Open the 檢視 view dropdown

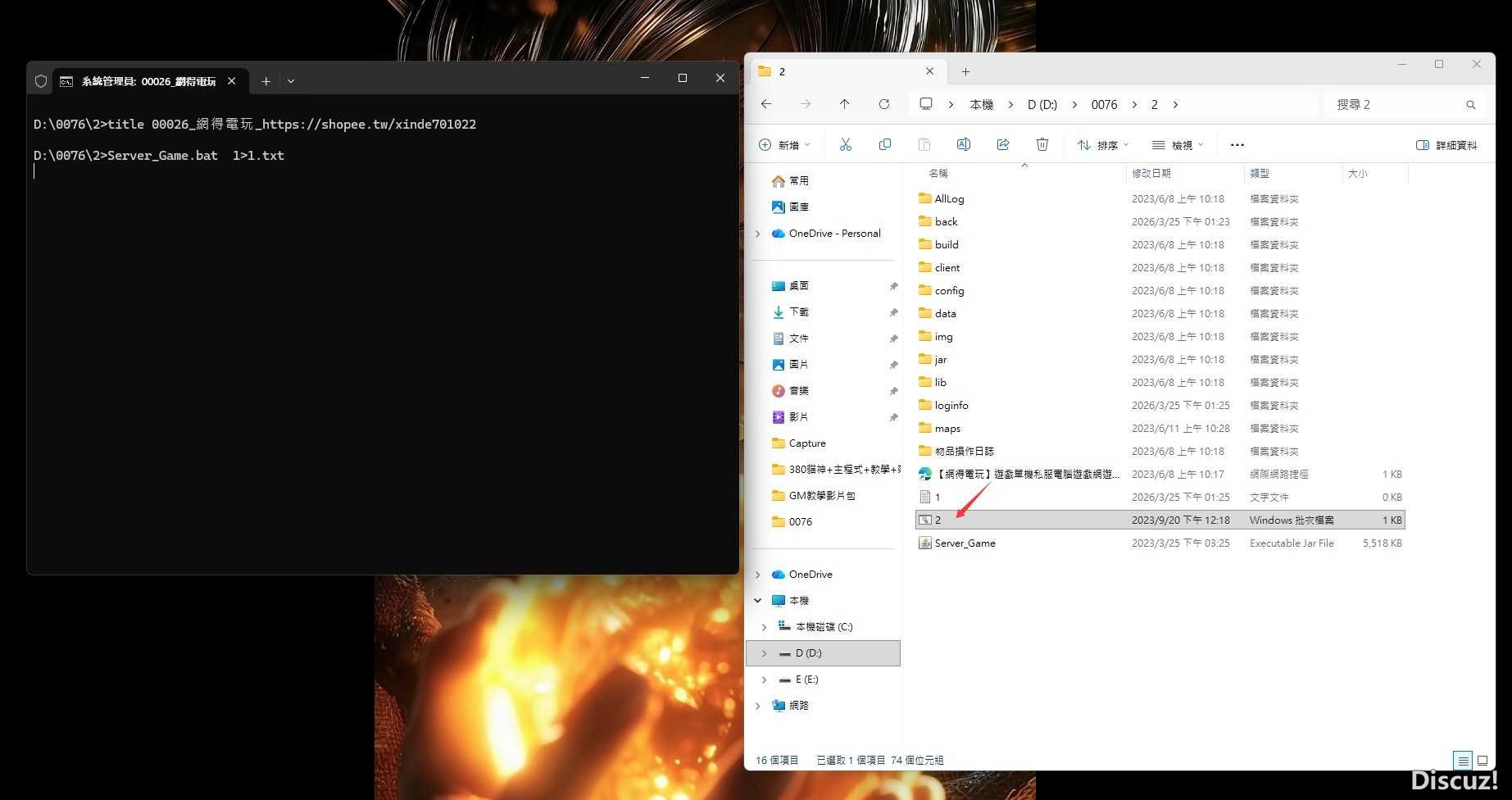(x=1177, y=145)
